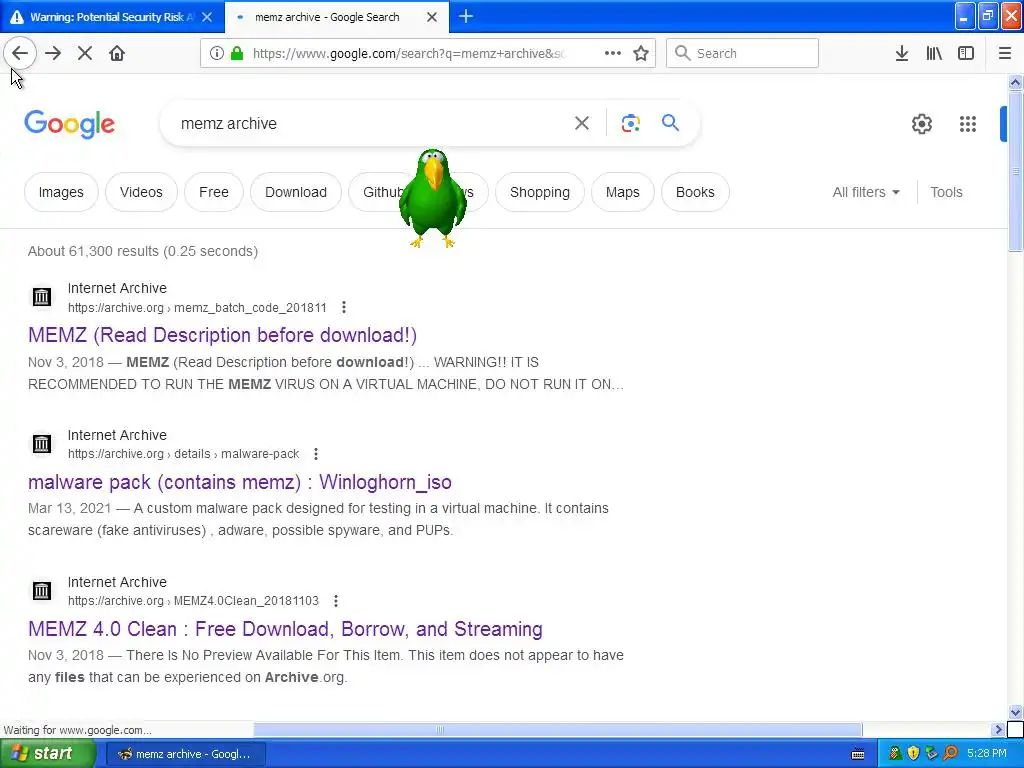Click the horizontal scrollbar right arrow

[x=998, y=729]
